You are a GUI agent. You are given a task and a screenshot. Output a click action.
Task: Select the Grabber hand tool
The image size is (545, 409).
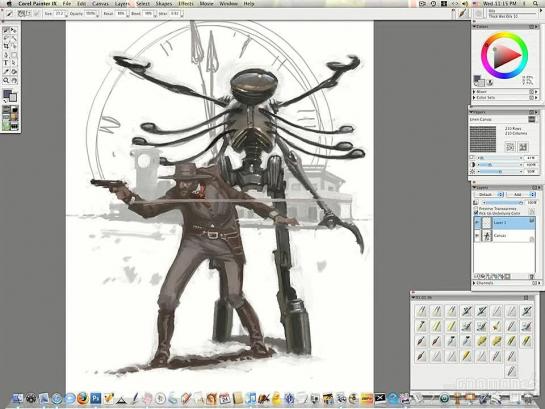click(14, 80)
